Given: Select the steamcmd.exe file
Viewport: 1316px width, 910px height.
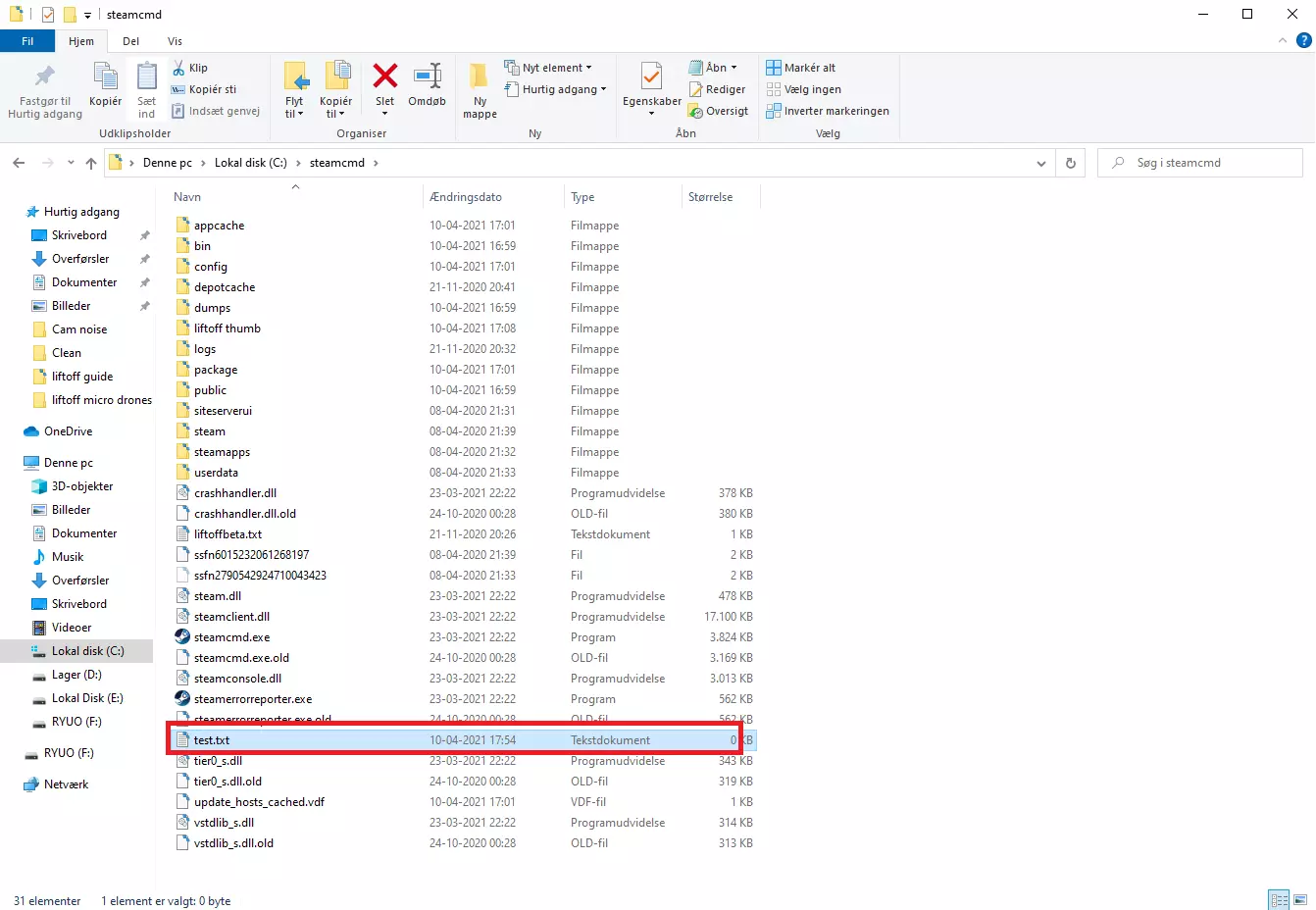Looking at the screenshot, I should pyautogui.click(x=232, y=637).
